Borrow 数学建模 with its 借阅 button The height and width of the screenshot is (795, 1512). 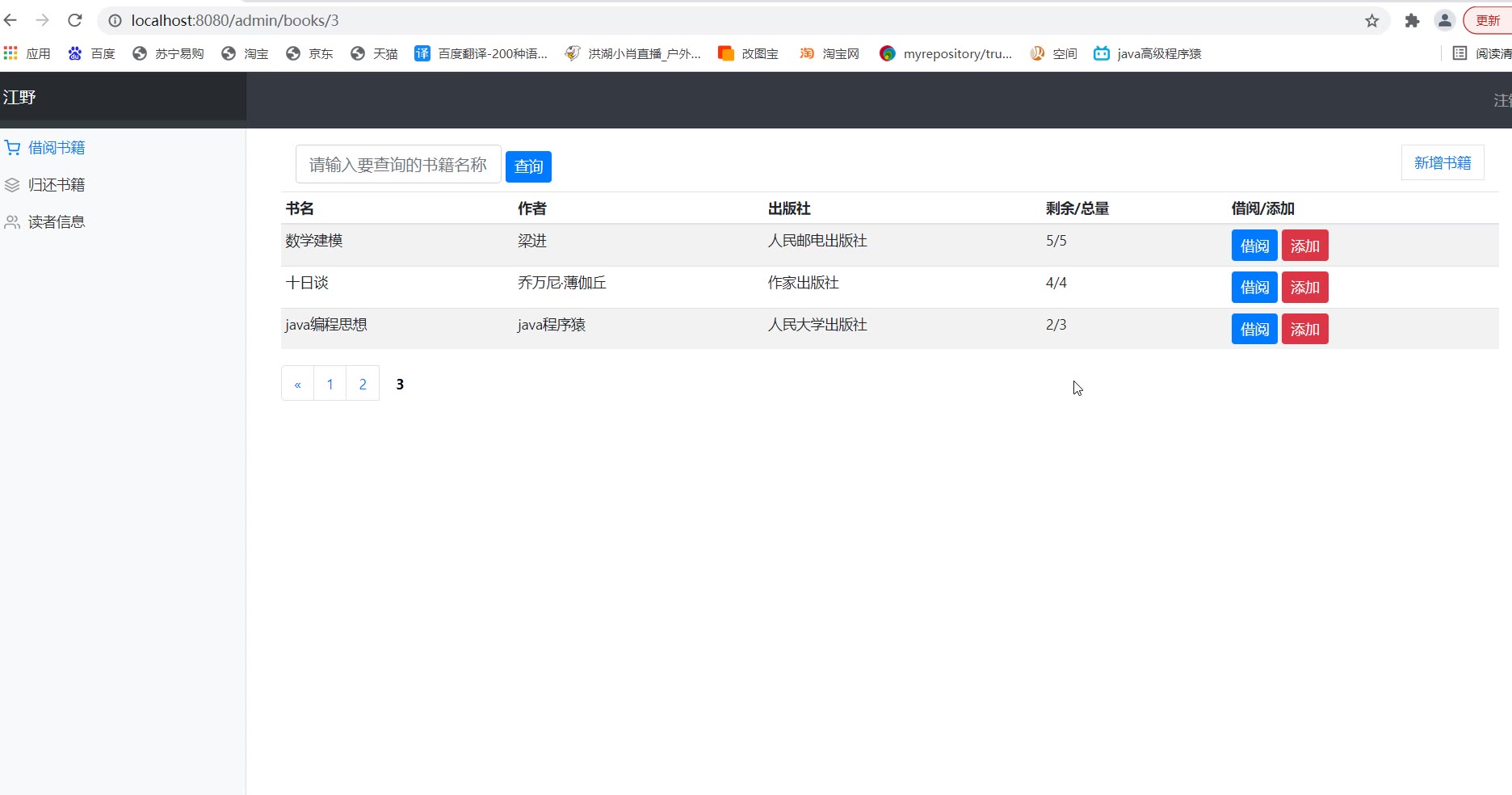point(1254,246)
